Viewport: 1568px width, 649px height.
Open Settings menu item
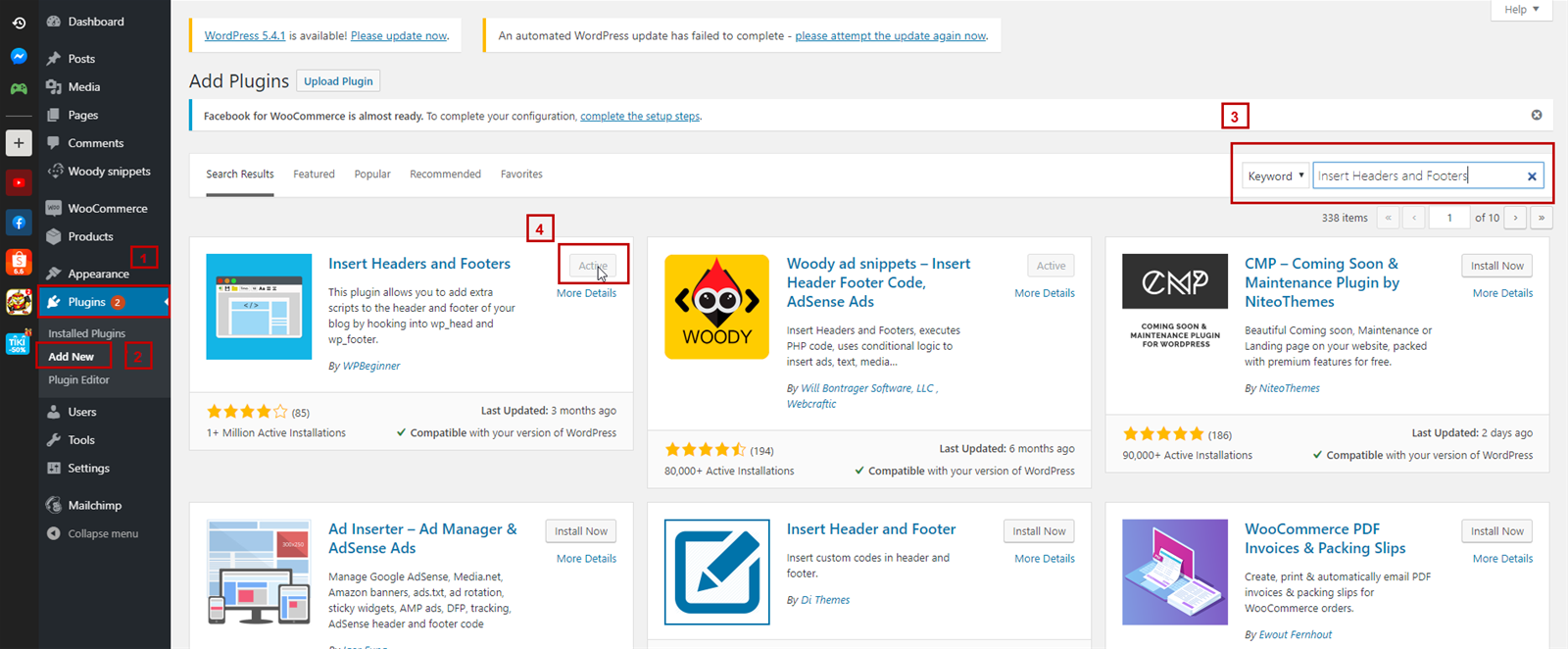click(88, 469)
